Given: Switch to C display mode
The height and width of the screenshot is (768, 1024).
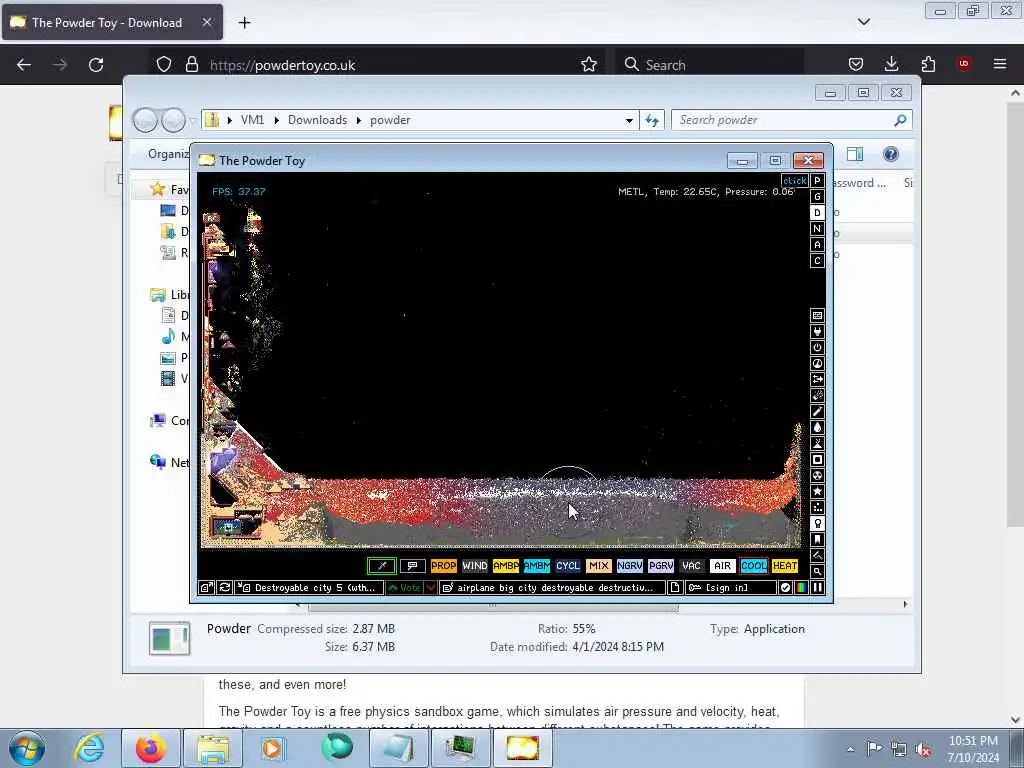Looking at the screenshot, I should 817,261.
